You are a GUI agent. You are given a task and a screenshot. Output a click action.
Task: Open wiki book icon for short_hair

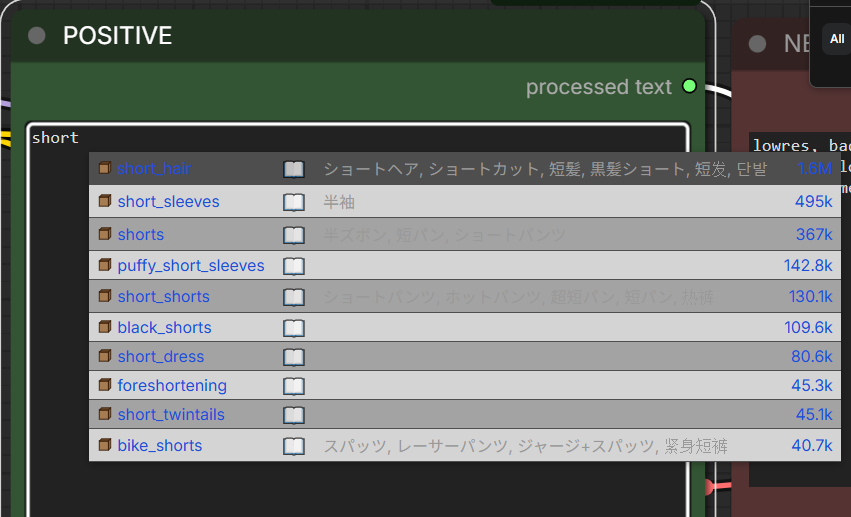(x=294, y=170)
